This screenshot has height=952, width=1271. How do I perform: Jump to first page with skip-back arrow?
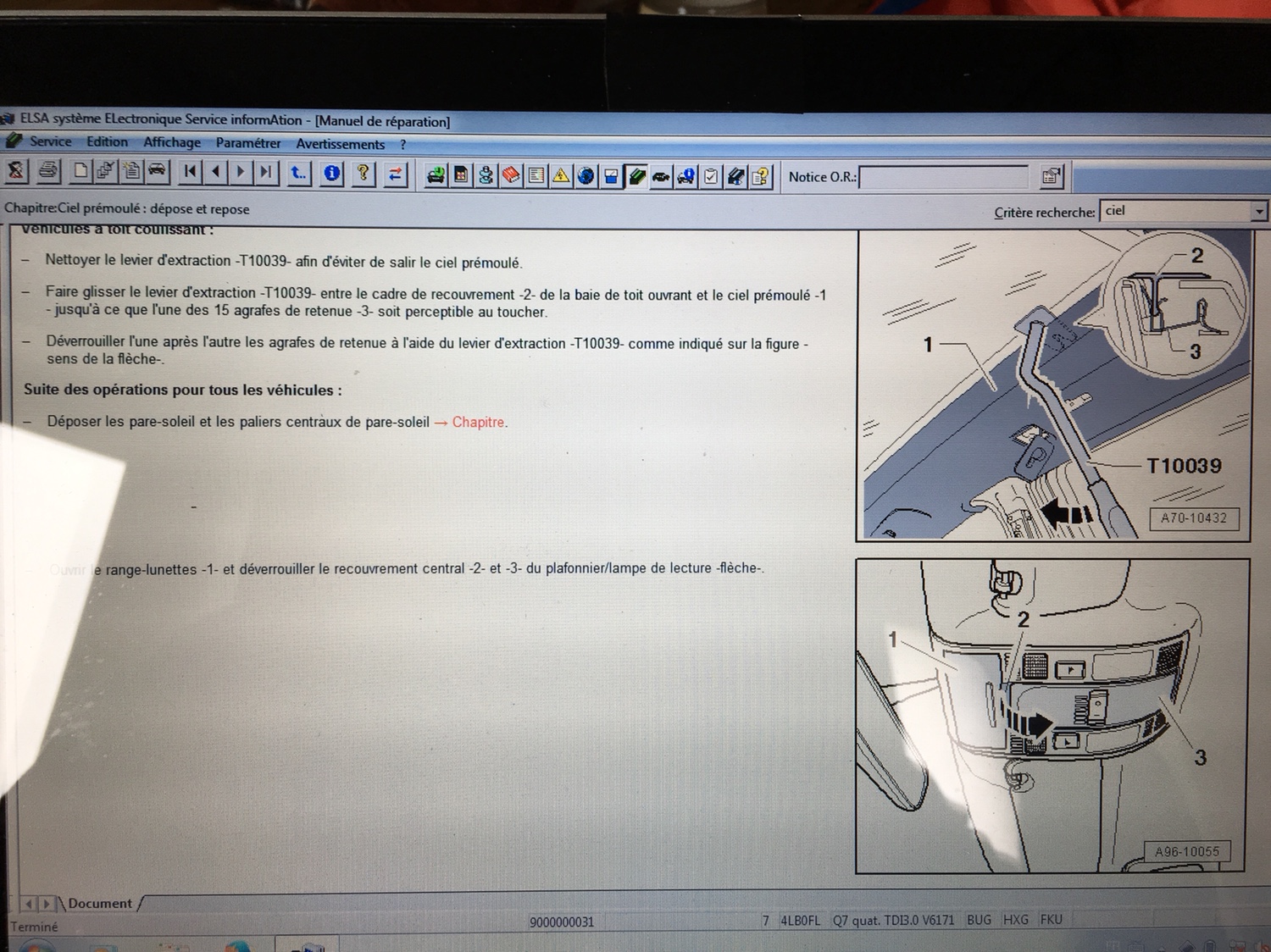(x=191, y=172)
